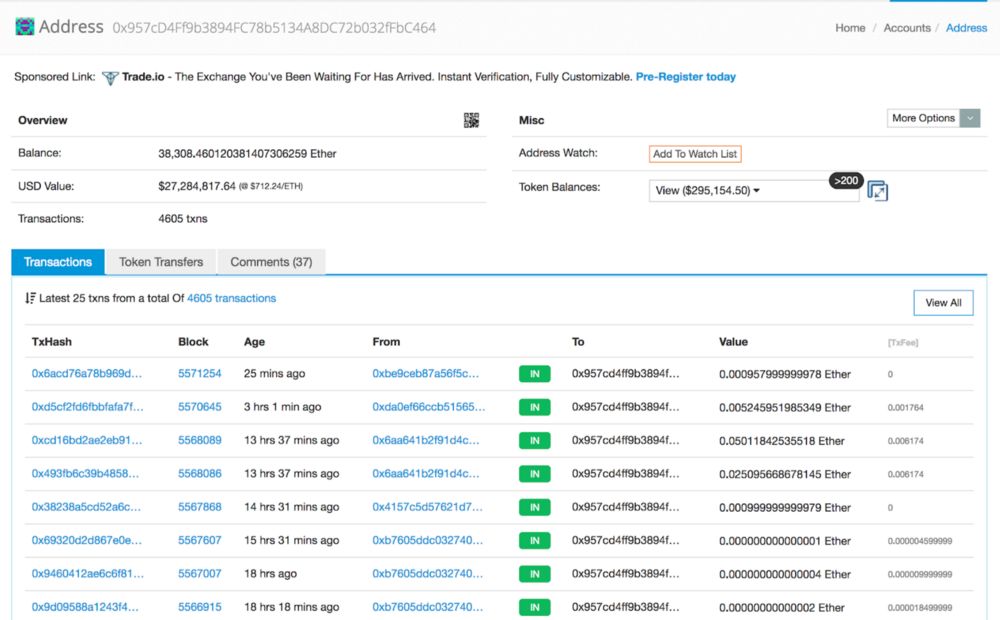The width and height of the screenshot is (1000, 620).
Task: Select the balance 38,308.460120381407306259 Ether
Action: coord(247,154)
